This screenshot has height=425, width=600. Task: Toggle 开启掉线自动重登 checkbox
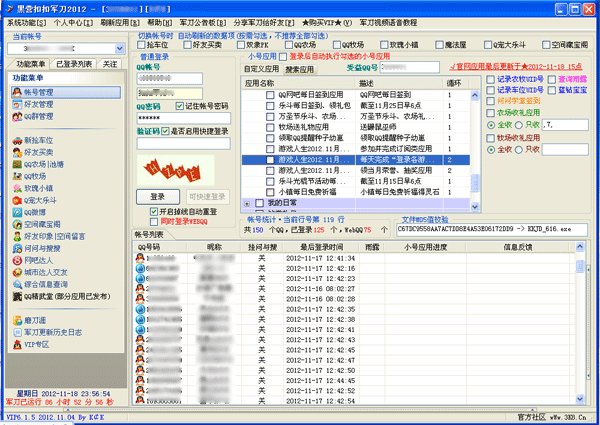[153, 212]
